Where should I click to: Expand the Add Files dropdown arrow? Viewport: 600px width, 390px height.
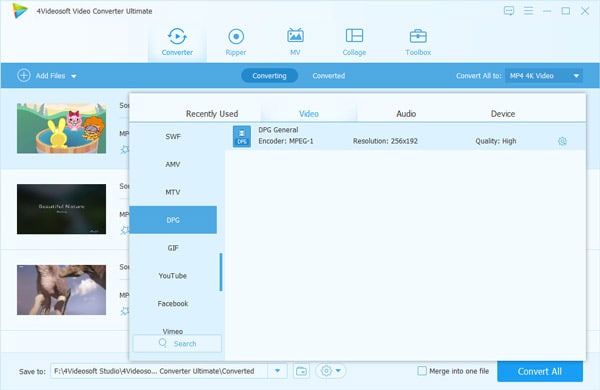74,76
